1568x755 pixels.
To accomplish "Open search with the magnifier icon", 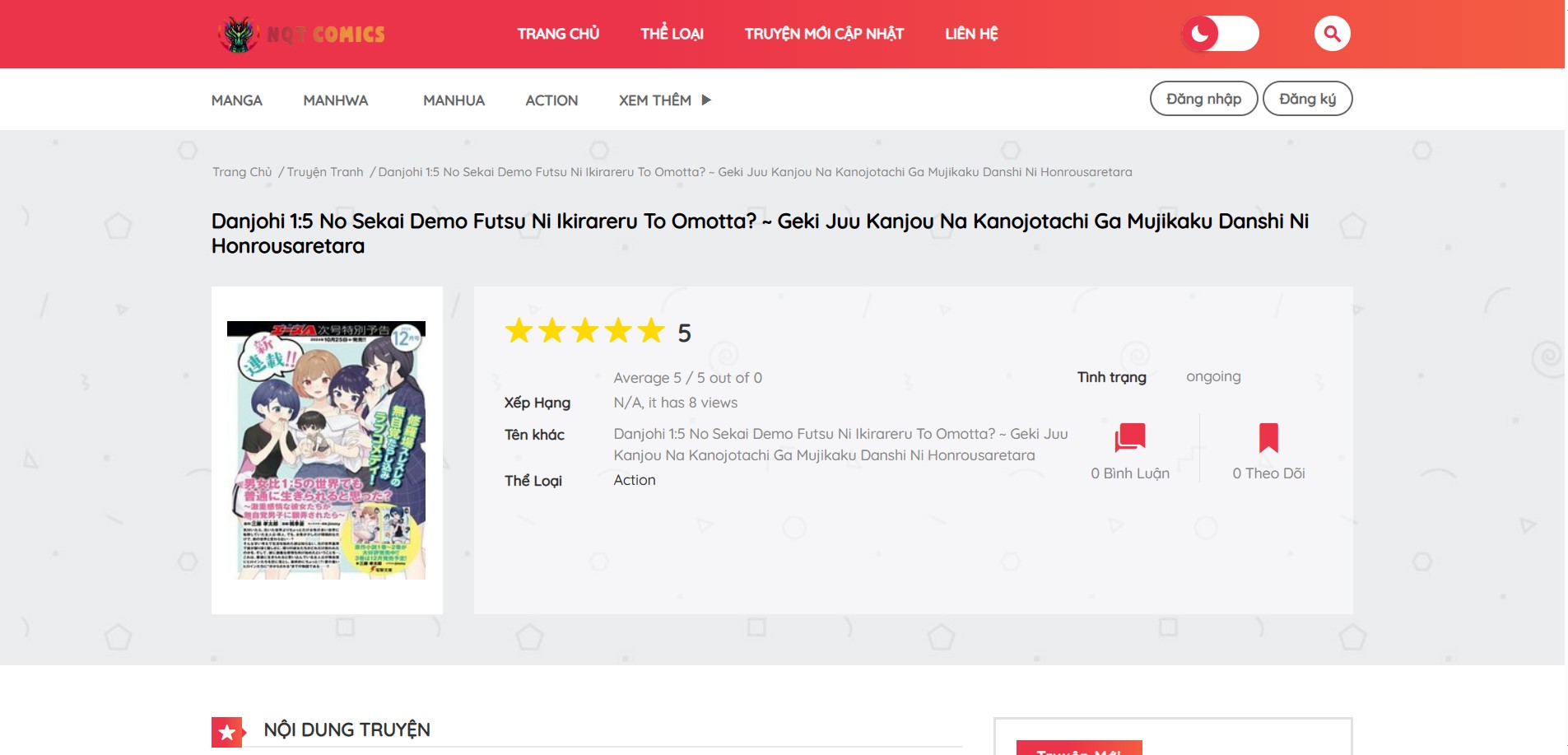I will 1332,34.
